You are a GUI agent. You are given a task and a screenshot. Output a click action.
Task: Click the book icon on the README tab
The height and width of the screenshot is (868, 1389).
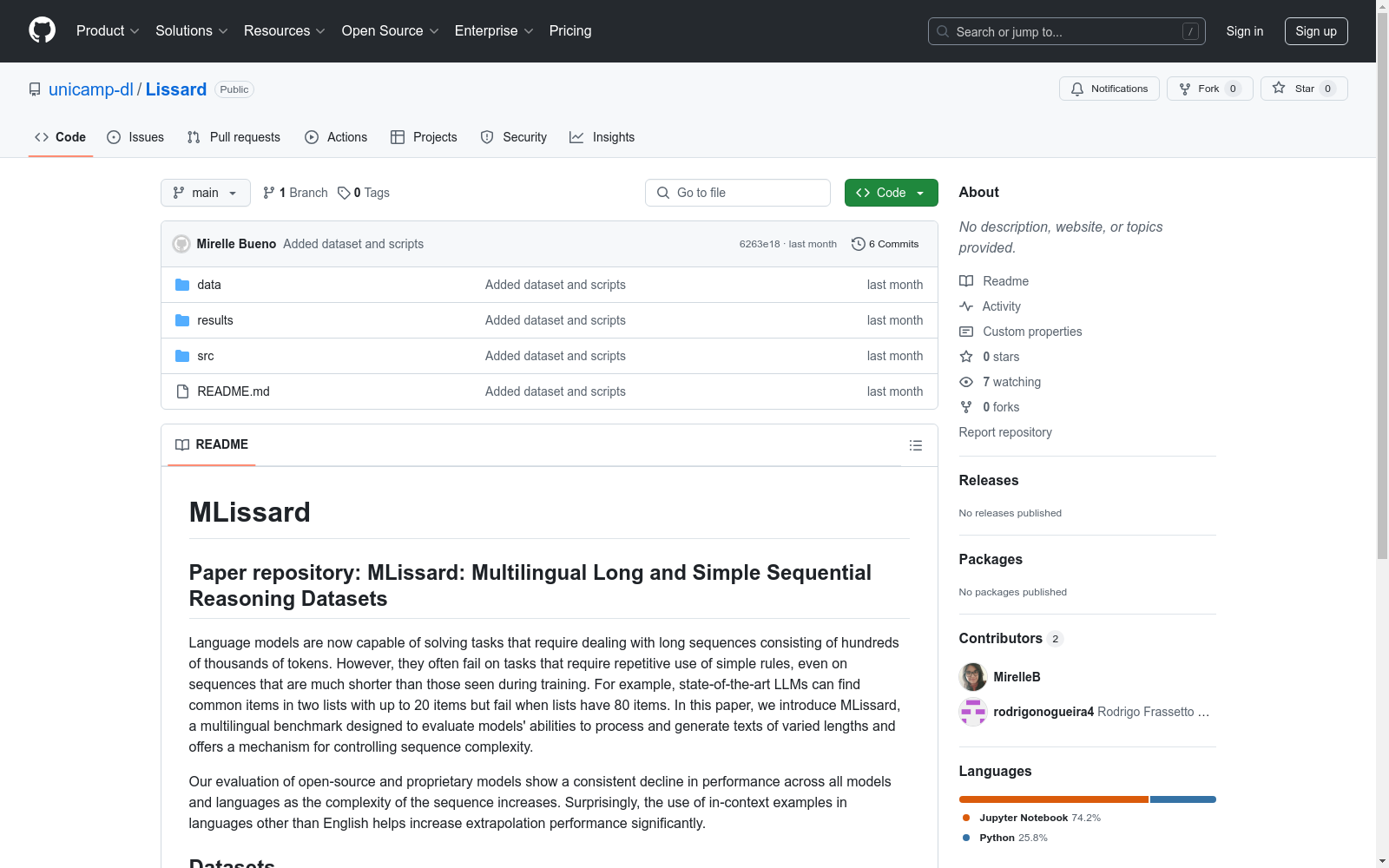pos(182,444)
